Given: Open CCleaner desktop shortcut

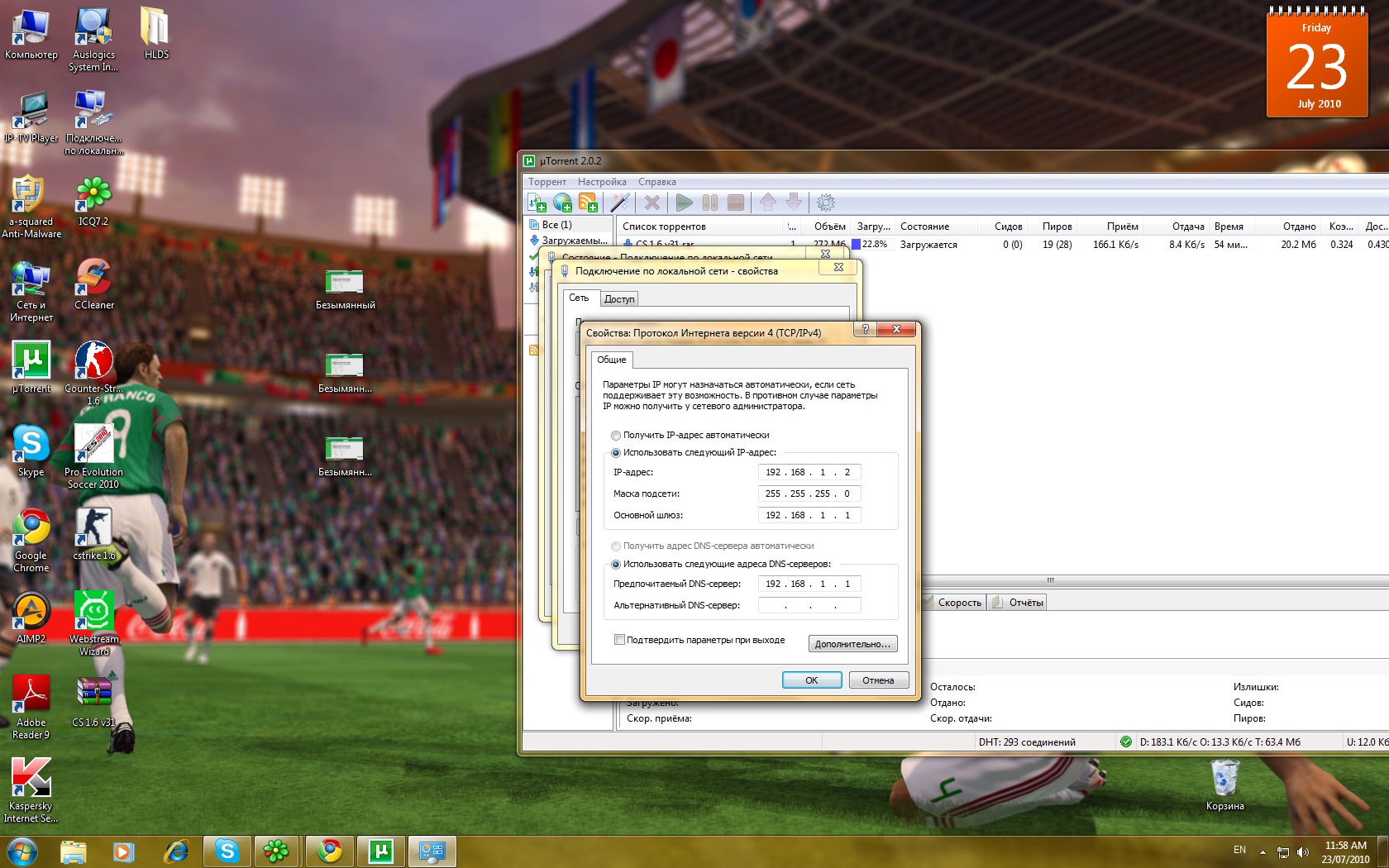Looking at the screenshot, I should (x=93, y=284).
